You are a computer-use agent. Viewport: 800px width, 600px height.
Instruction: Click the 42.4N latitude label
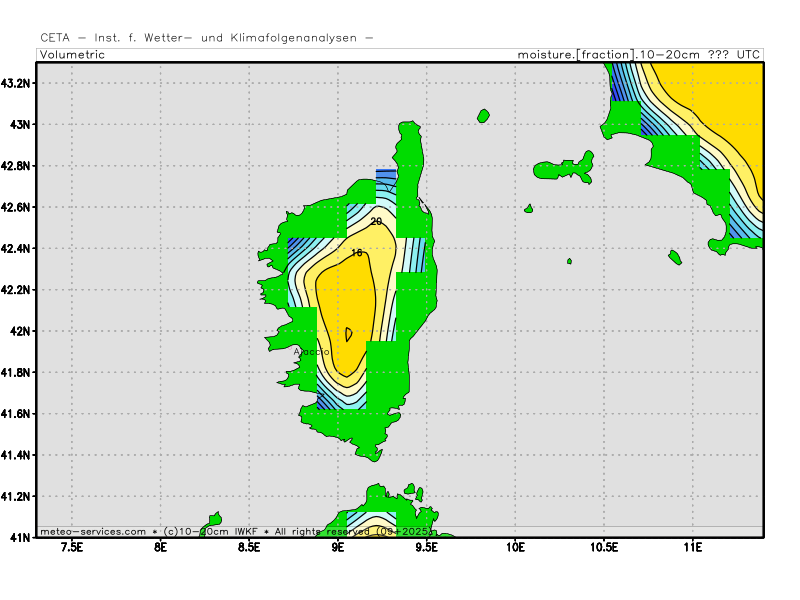[x=15, y=248]
